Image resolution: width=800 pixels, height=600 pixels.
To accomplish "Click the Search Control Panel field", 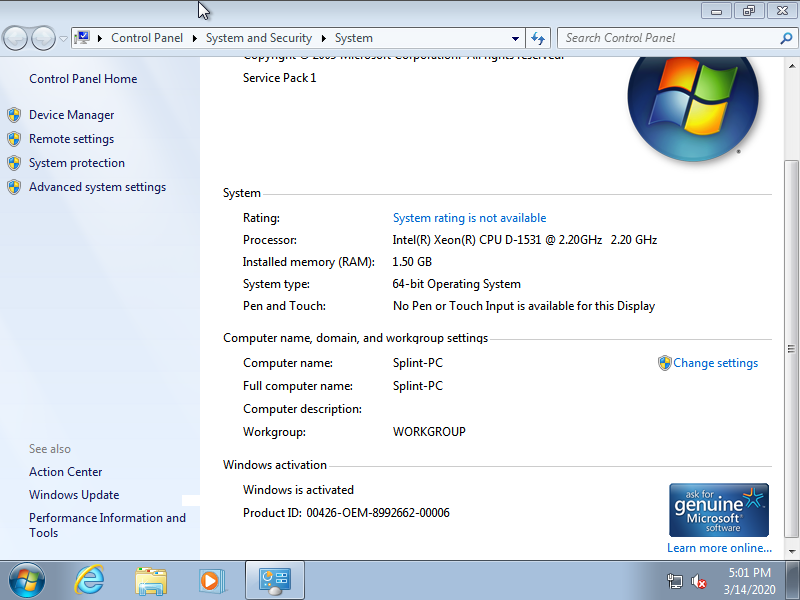I will pos(668,38).
